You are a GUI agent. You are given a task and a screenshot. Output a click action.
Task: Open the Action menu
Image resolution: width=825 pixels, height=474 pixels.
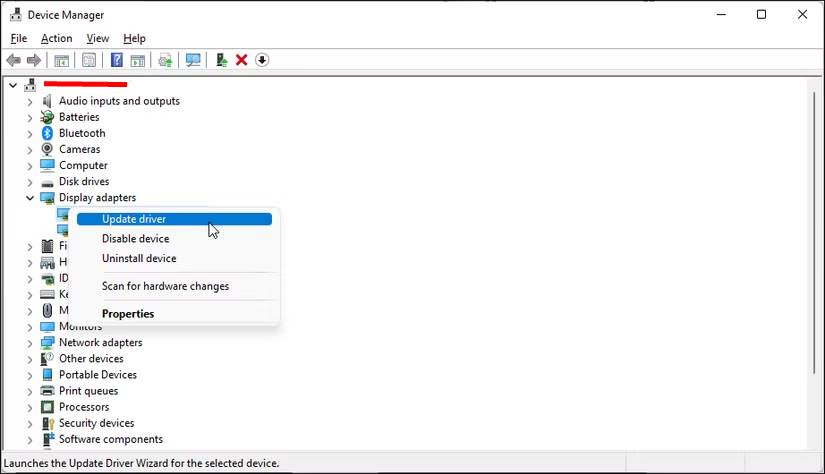click(56, 38)
